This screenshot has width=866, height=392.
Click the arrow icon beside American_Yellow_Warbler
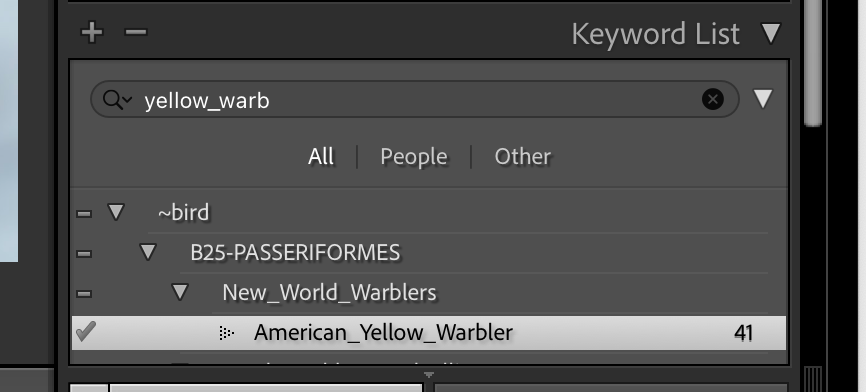pos(226,333)
